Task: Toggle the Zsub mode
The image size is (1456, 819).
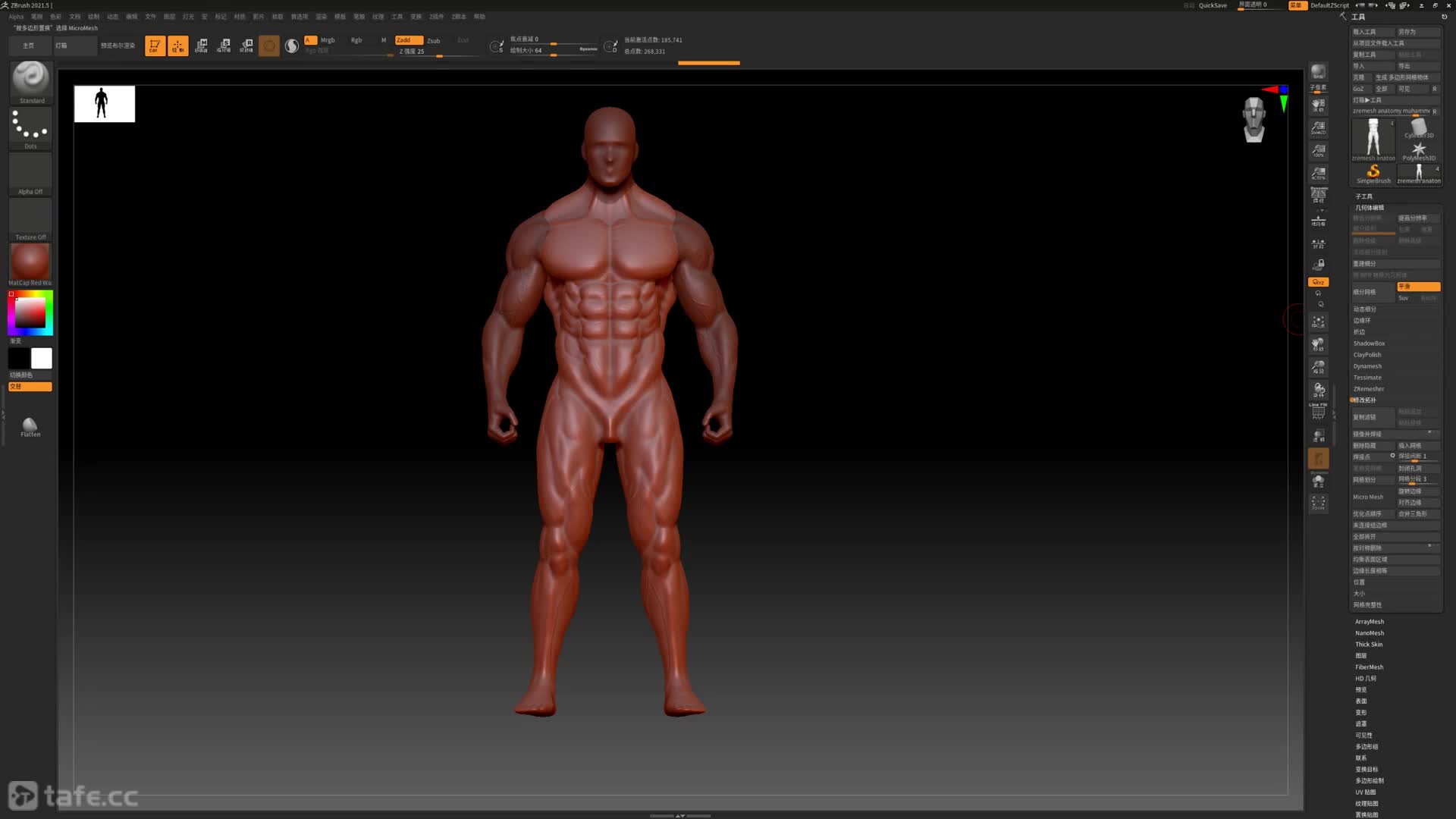Action: pyautogui.click(x=434, y=40)
